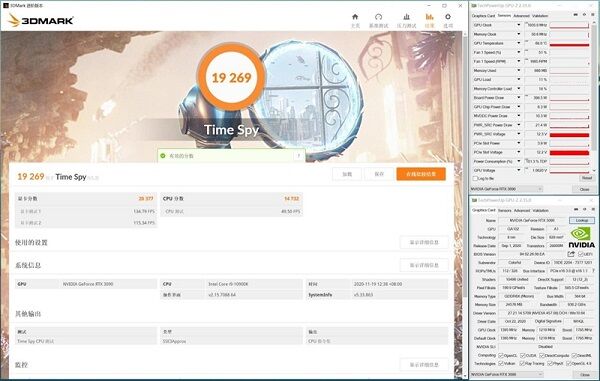Select the orange results chart icon
This screenshot has height=381, width=600.
tap(429, 17)
